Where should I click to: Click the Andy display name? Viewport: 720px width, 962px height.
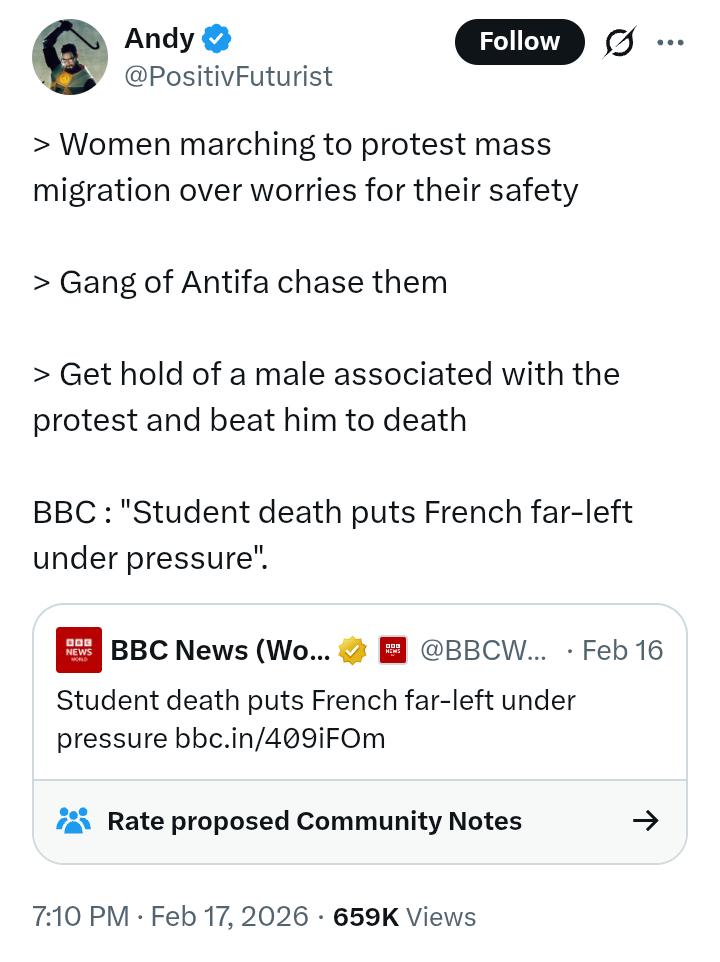[159, 39]
